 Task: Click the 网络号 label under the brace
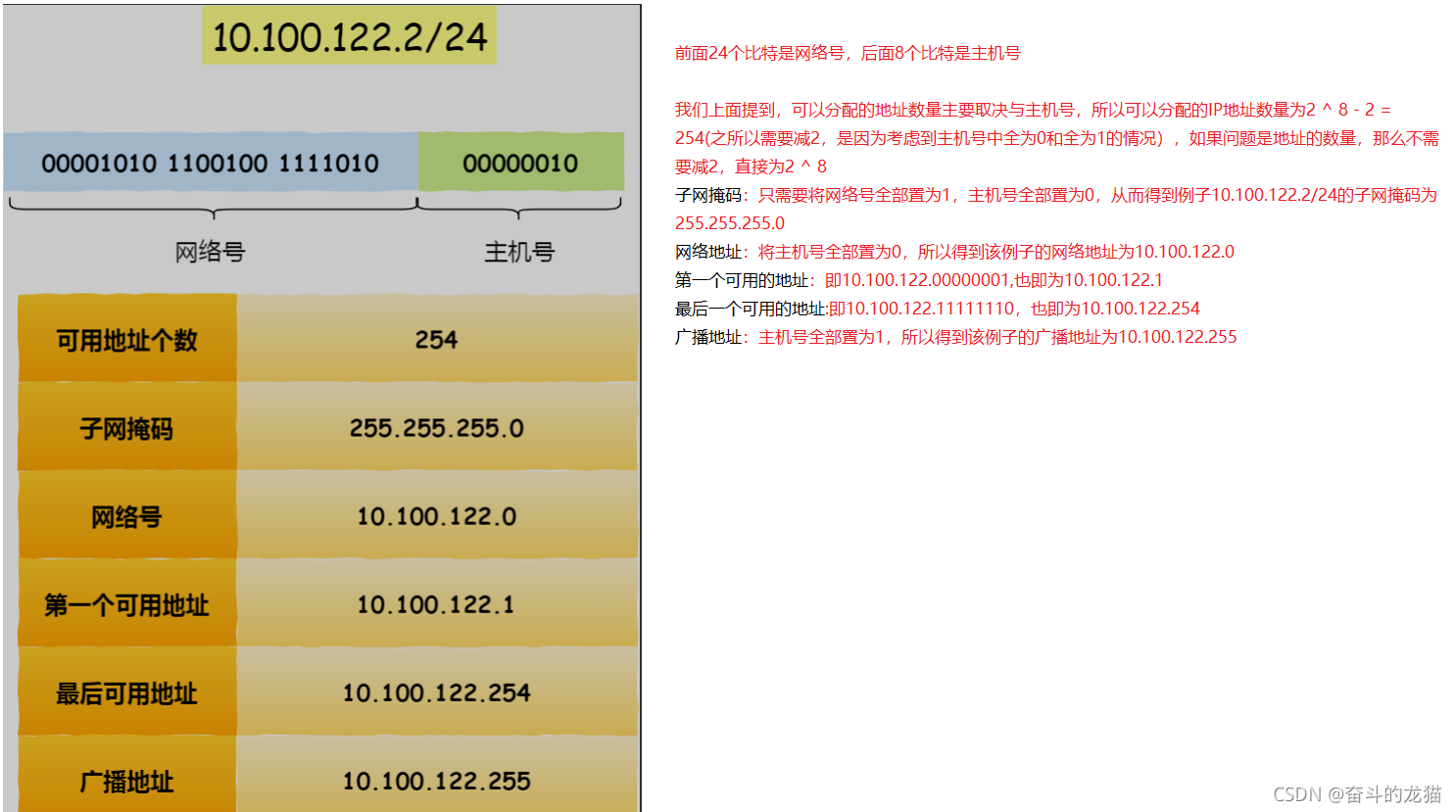(x=210, y=252)
